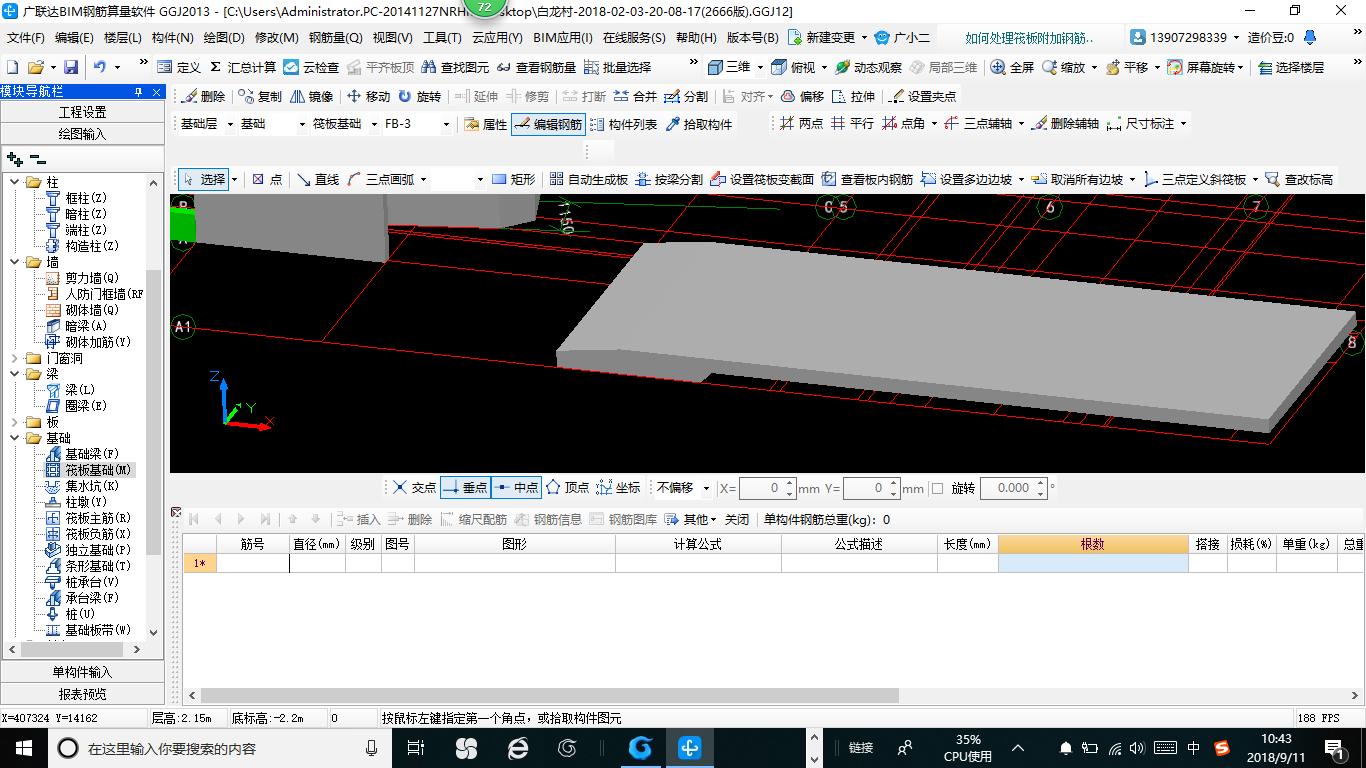Toggle 坐标 coordinate snap
The width and height of the screenshot is (1366, 768).
pos(618,488)
